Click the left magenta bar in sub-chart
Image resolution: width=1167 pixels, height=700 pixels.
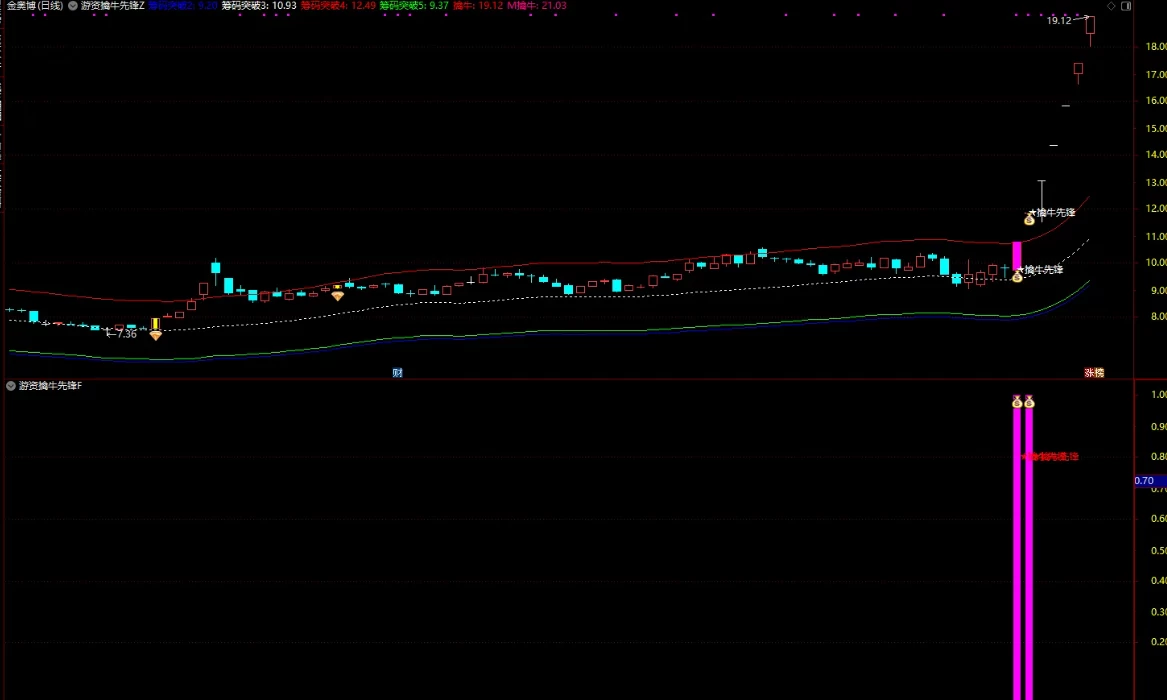click(1017, 554)
